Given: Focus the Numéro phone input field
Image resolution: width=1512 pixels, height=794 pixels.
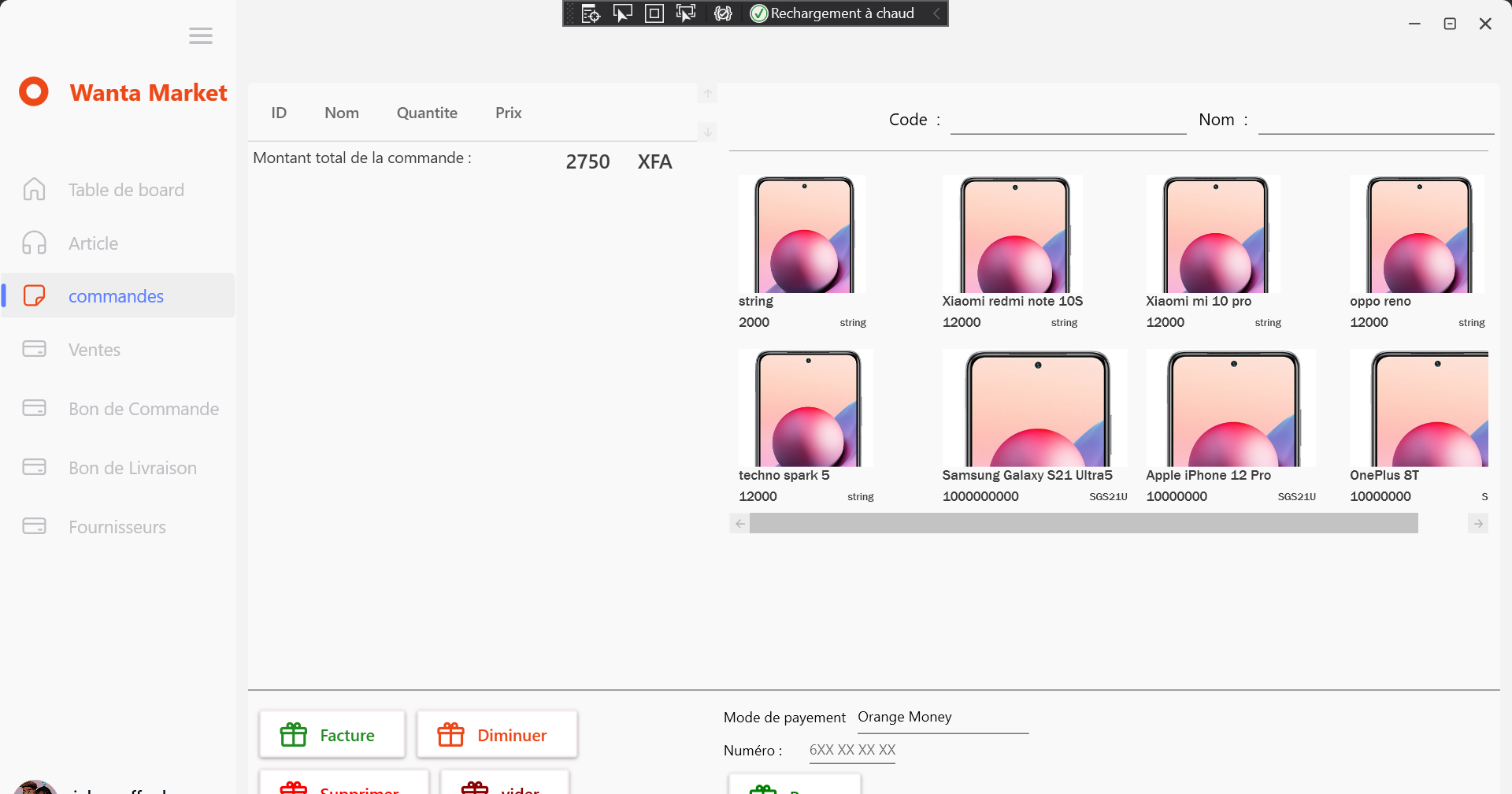Looking at the screenshot, I should coord(852,750).
